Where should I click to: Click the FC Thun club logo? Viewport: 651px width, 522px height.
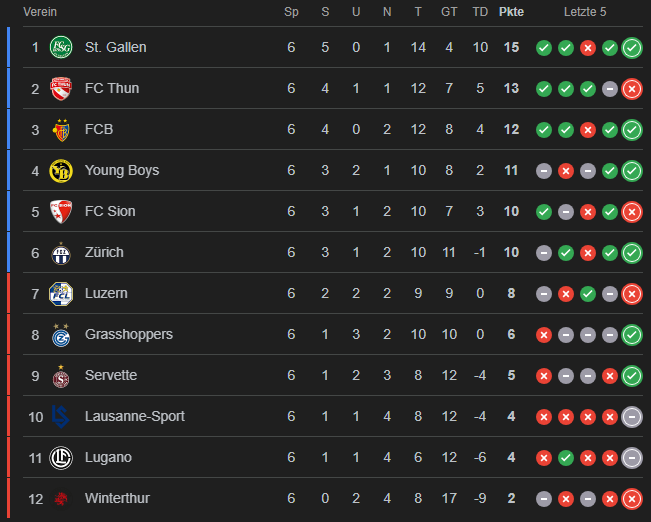(x=62, y=88)
